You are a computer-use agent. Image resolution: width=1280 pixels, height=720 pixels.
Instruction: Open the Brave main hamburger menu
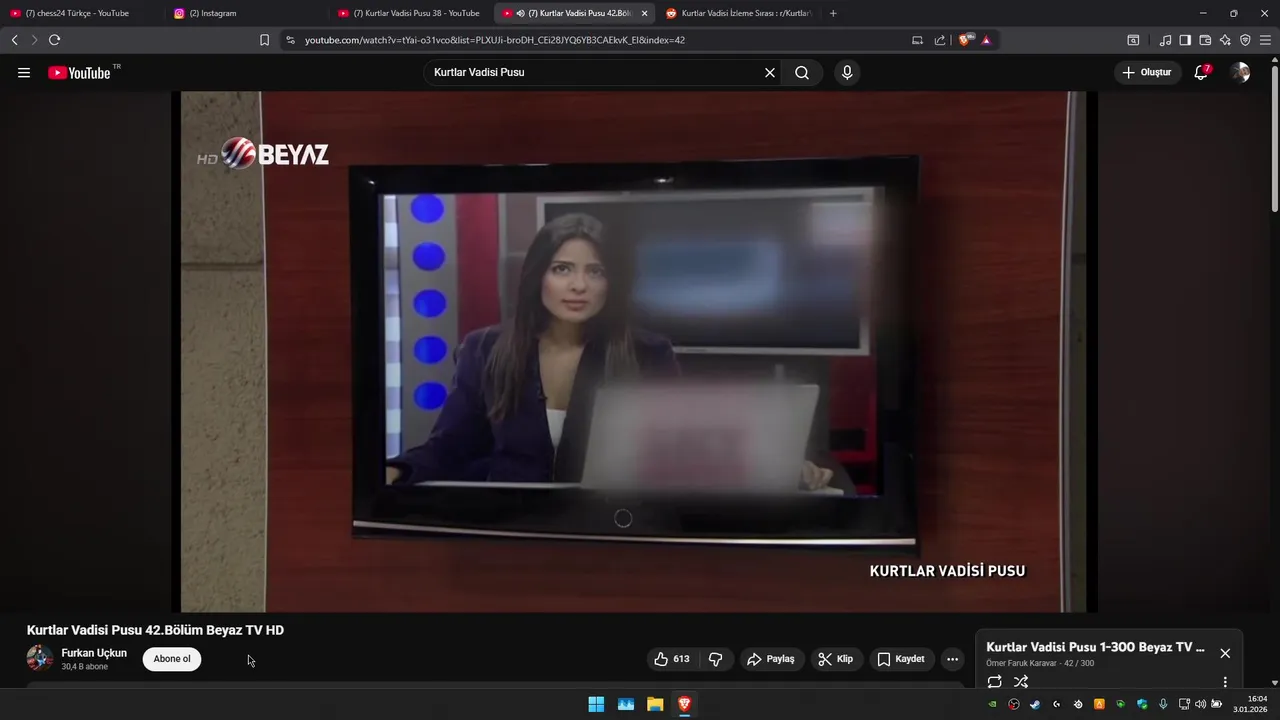pos(1266,40)
